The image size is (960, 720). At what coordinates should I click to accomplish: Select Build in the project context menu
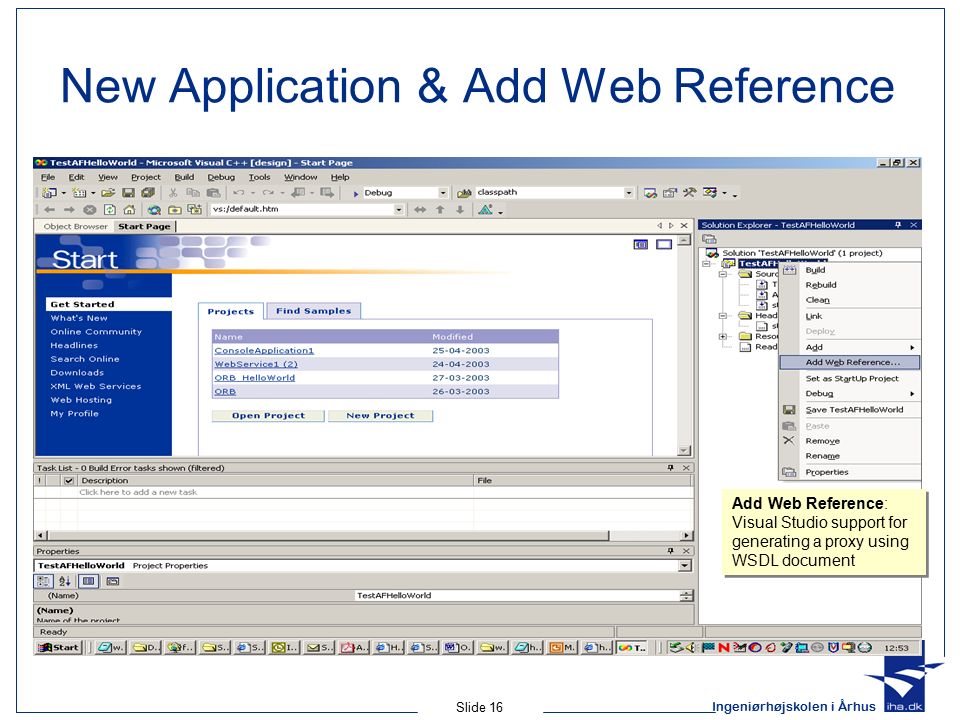850,270
